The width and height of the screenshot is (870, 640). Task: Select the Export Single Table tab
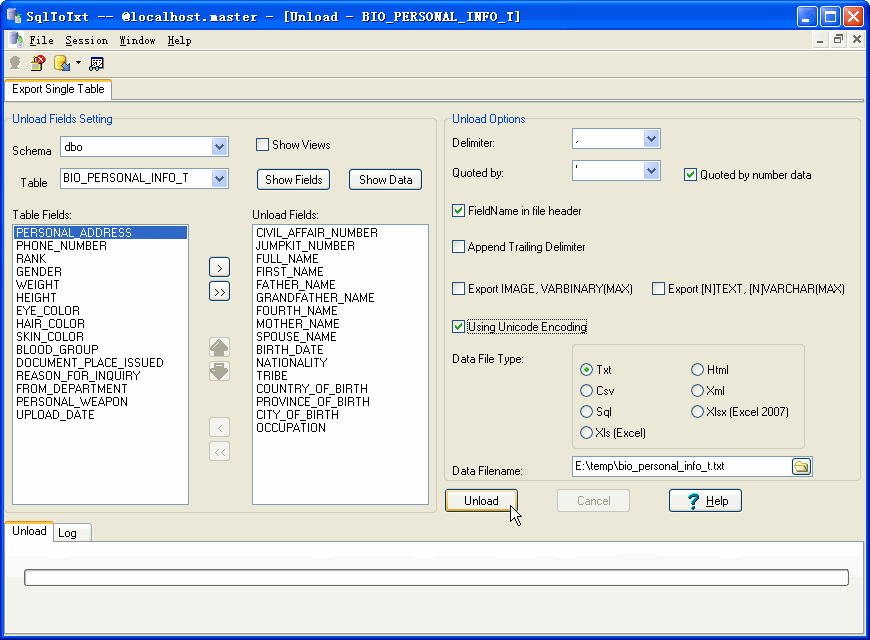click(x=58, y=89)
